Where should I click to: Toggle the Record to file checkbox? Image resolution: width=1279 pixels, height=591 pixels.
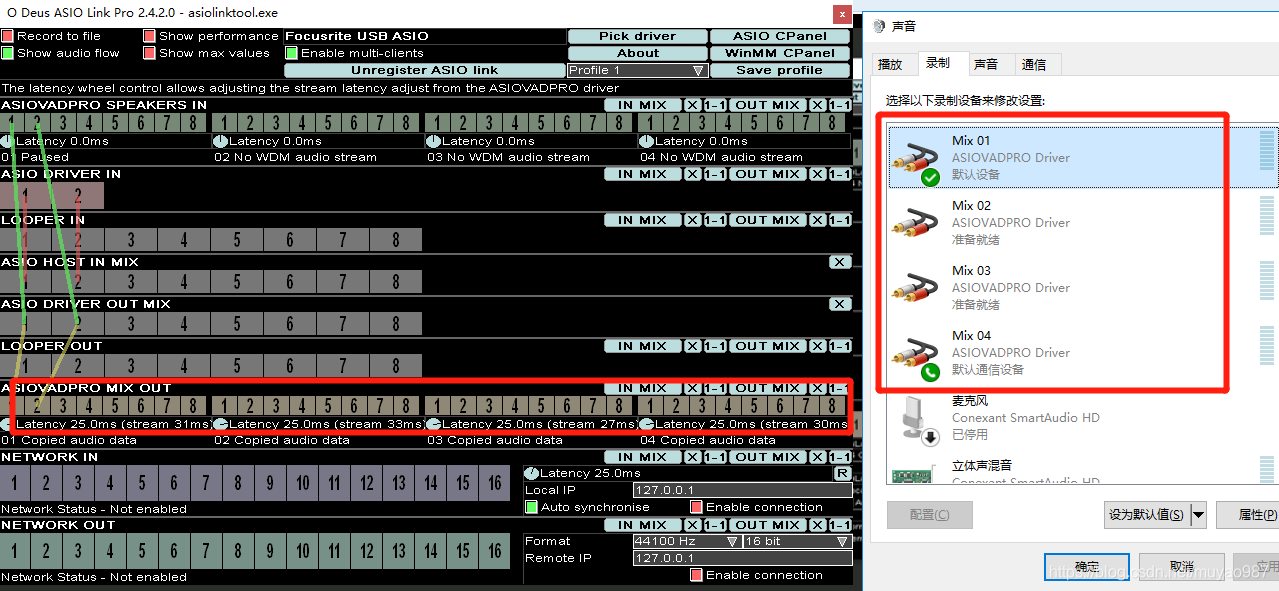pyautogui.click(x=7, y=36)
